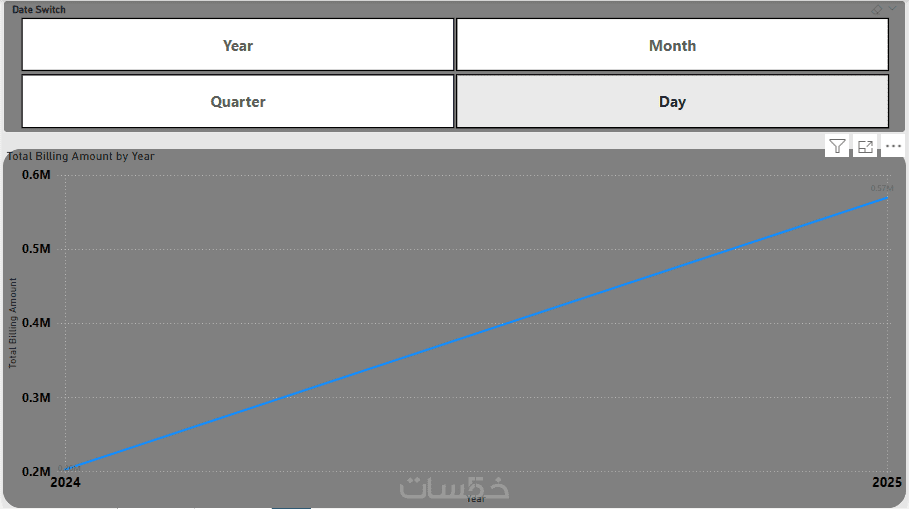Click the Date Switch slicer header

(39, 9)
